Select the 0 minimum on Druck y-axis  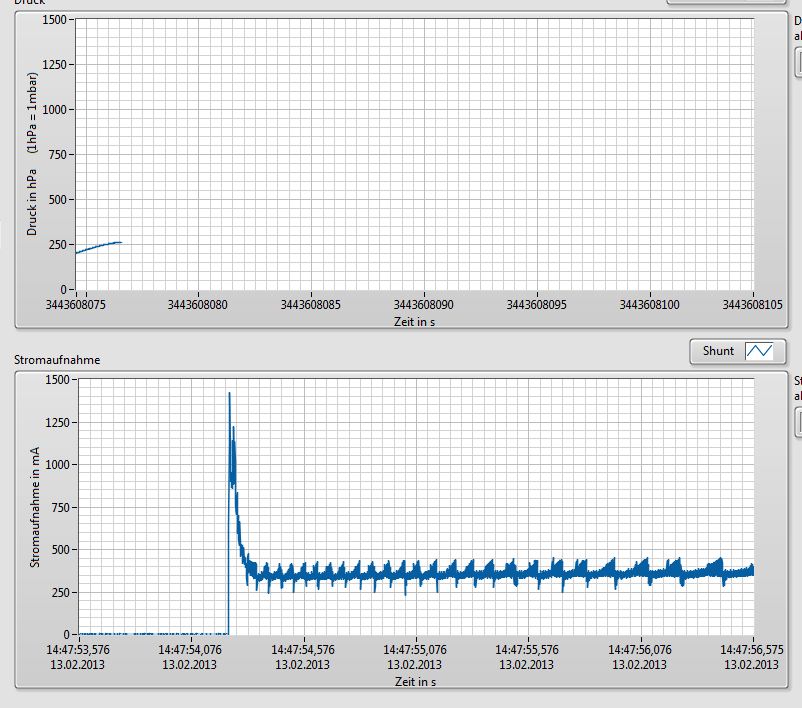pos(63,290)
